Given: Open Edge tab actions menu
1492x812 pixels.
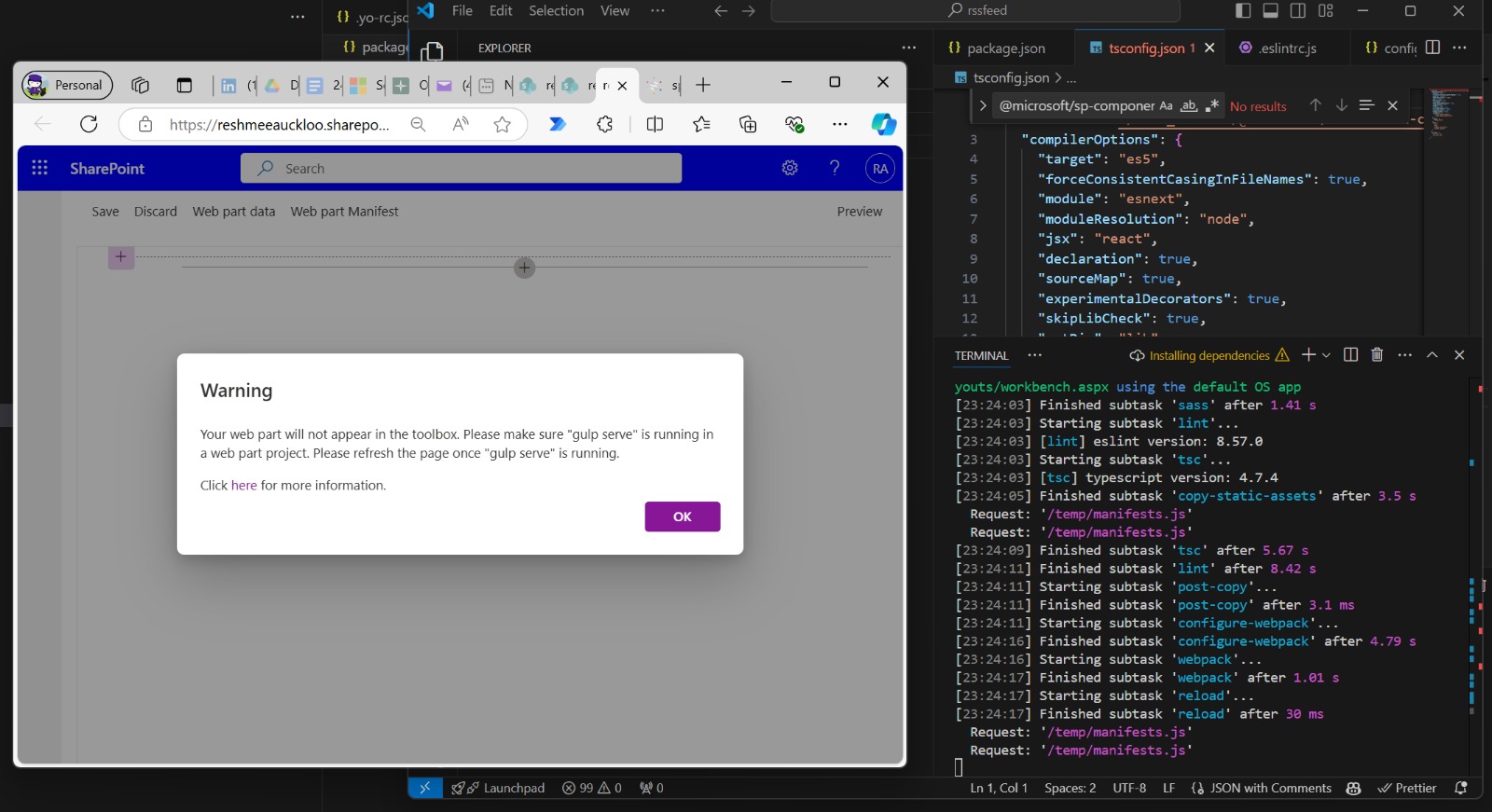Looking at the screenshot, I should [x=185, y=86].
